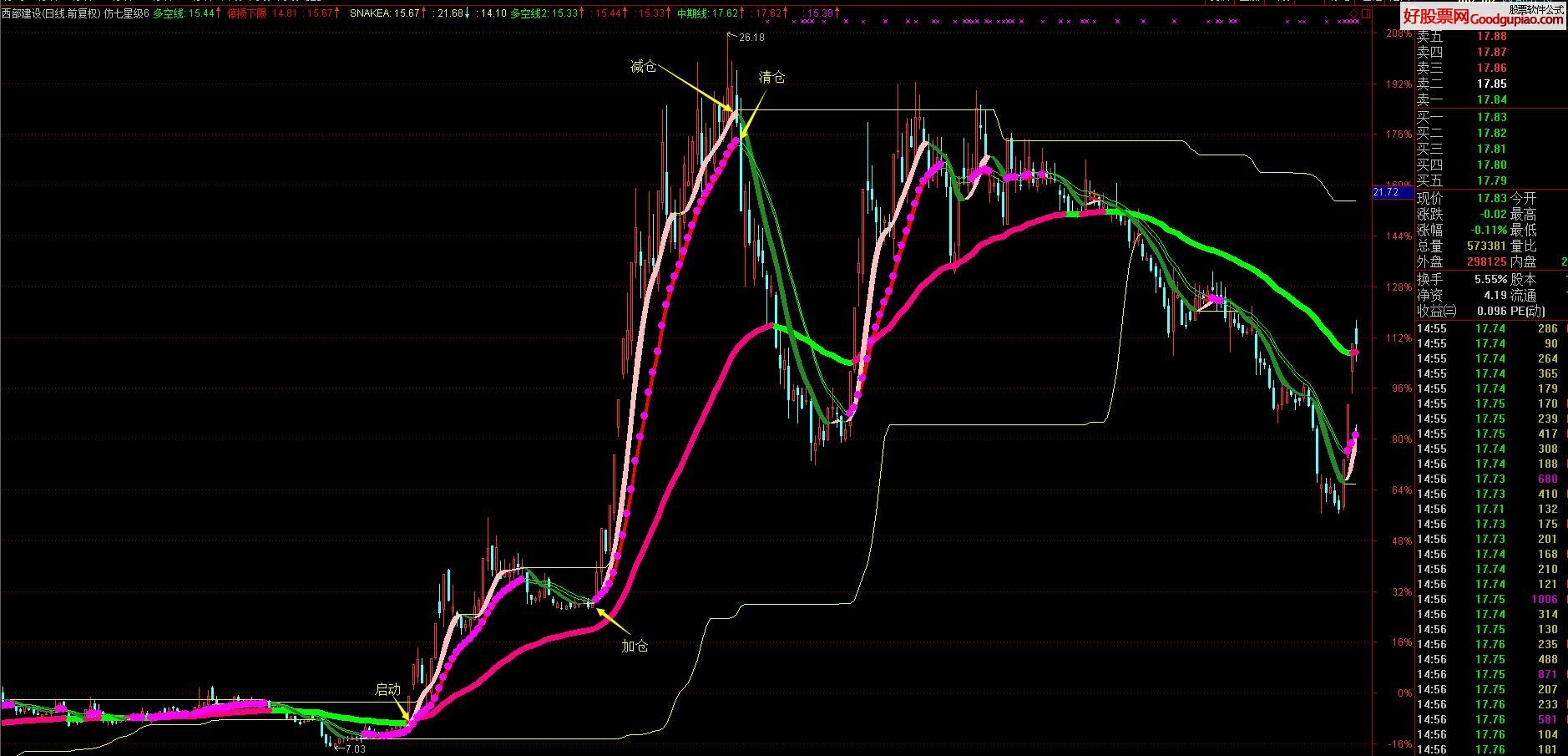Viewport: 1568px width, 756px height.
Task: Click the 今开 label in quote panel
Action: [1524, 199]
